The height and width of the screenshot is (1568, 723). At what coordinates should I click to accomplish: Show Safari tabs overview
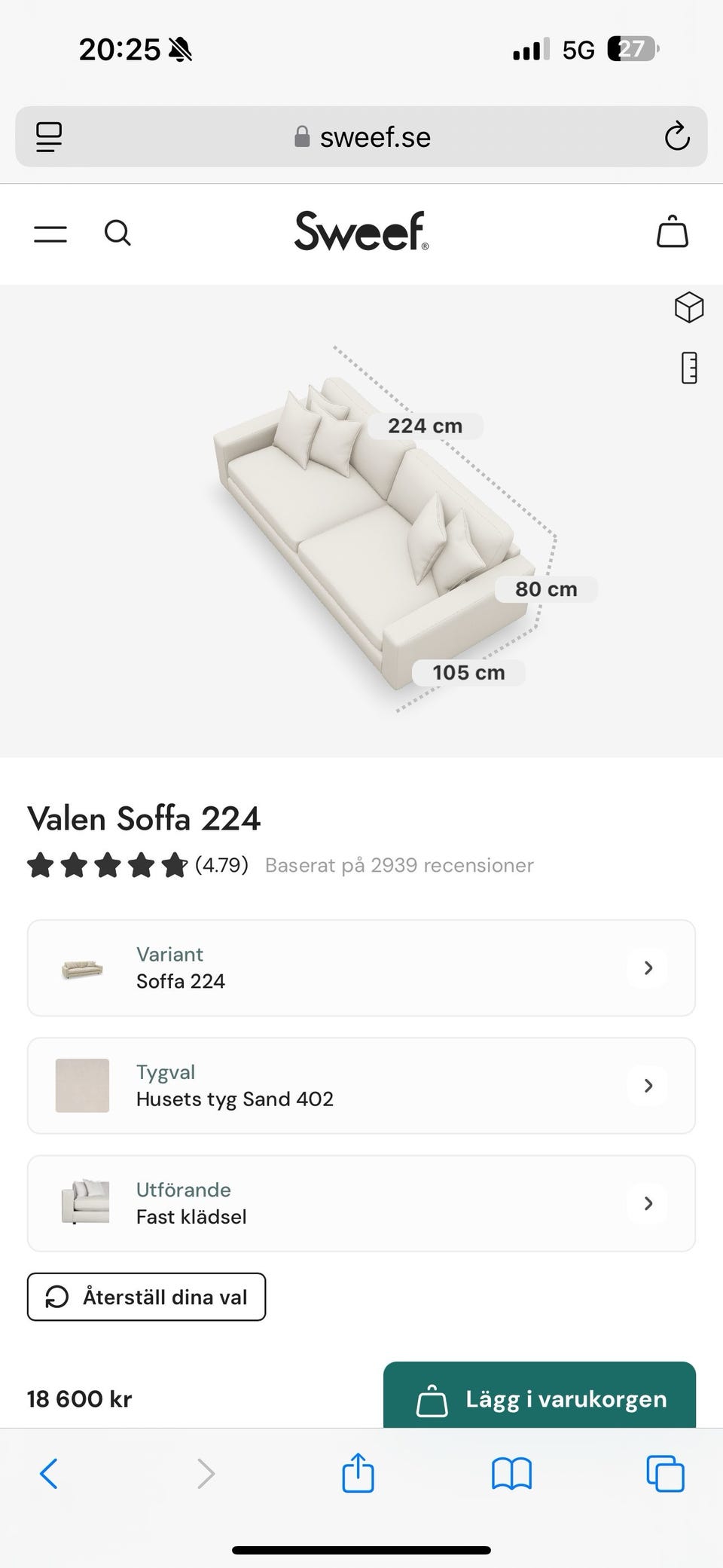pyautogui.click(x=665, y=1473)
